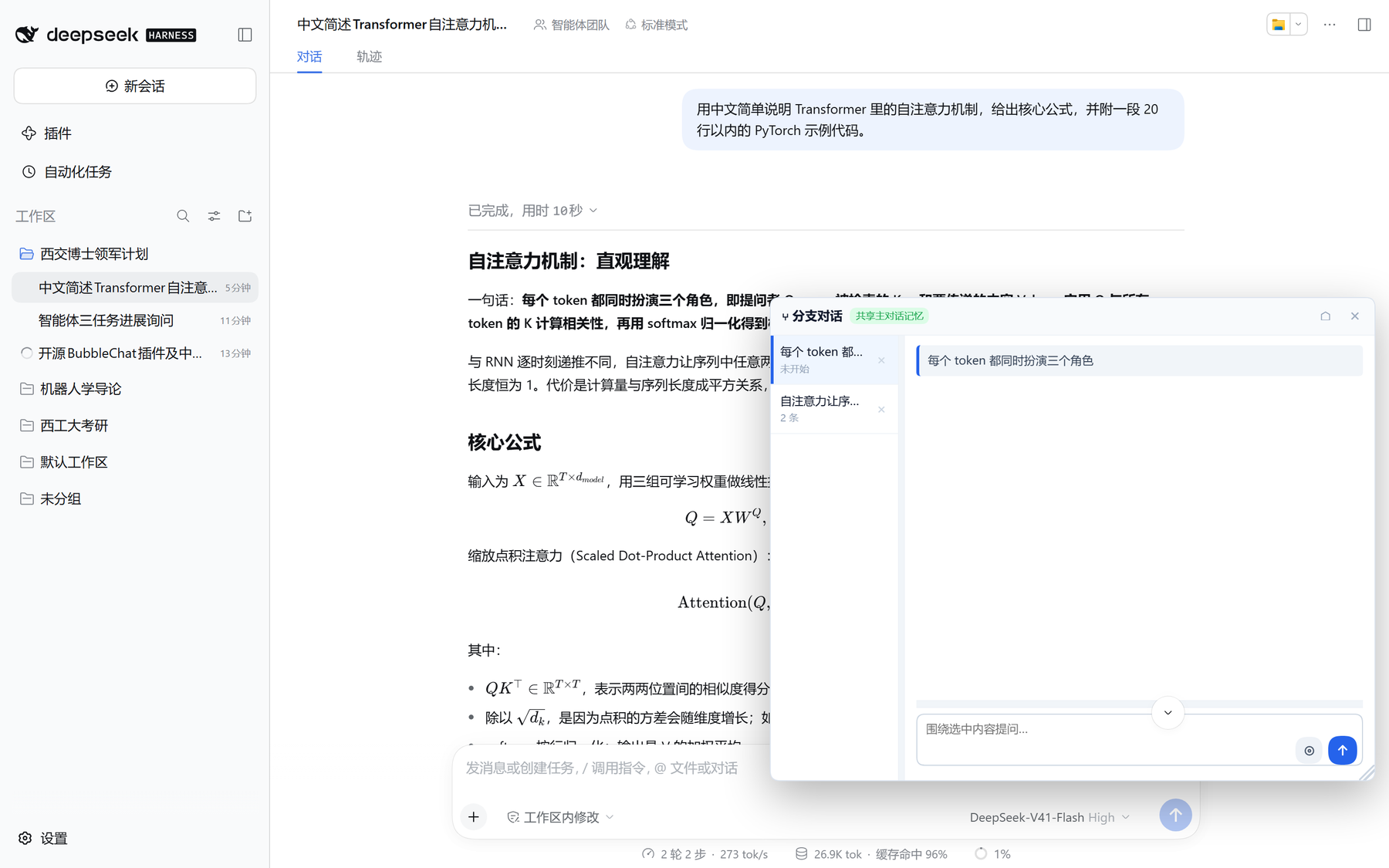Send the branch question with blue arrow

[x=1343, y=750]
